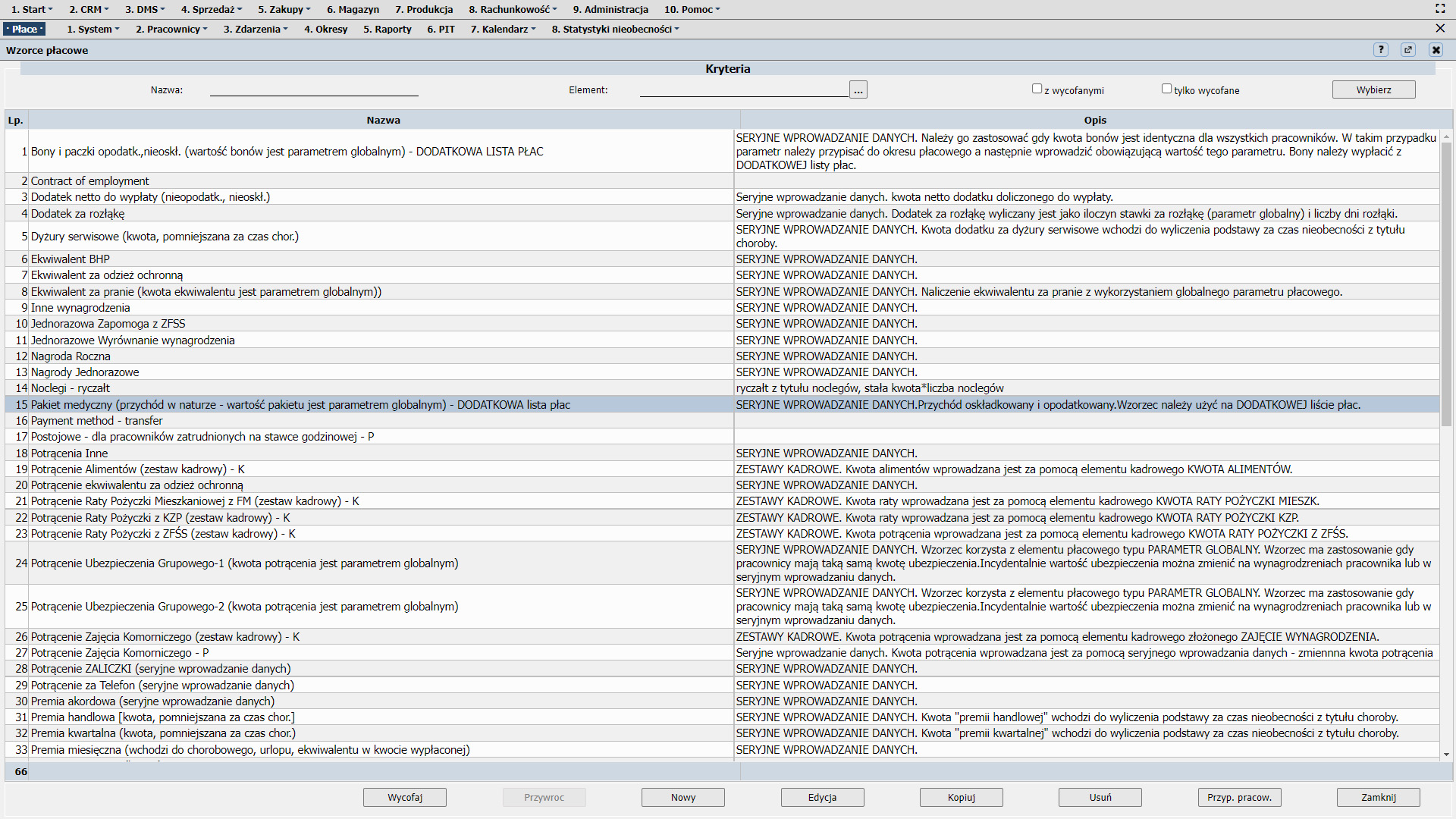The width and height of the screenshot is (1456, 819).
Task: Open the 10. Pomoc dropdown
Action: coord(692,9)
